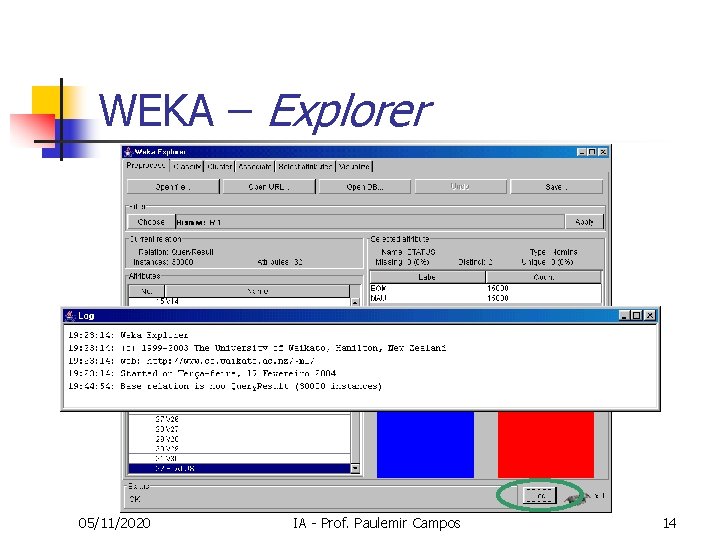Select attribute row 27
The height and width of the screenshot is (540, 720).
[240, 419]
